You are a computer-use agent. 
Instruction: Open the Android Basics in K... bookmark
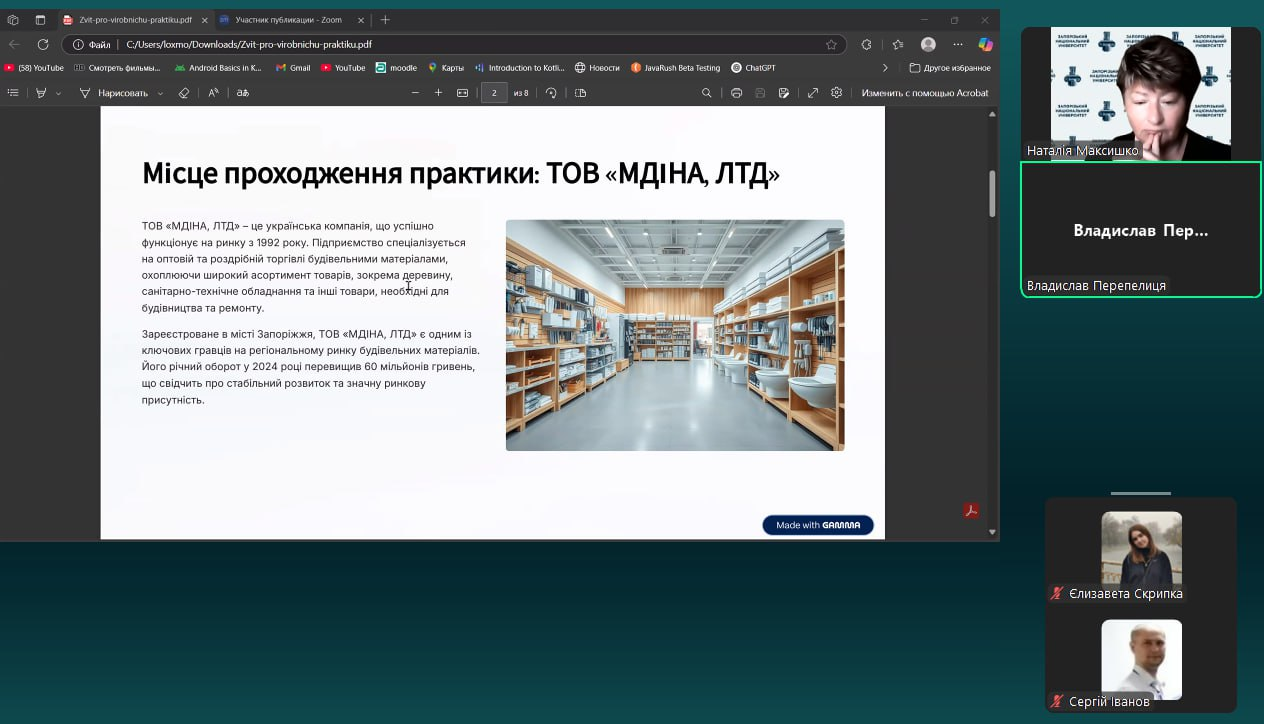(x=218, y=68)
